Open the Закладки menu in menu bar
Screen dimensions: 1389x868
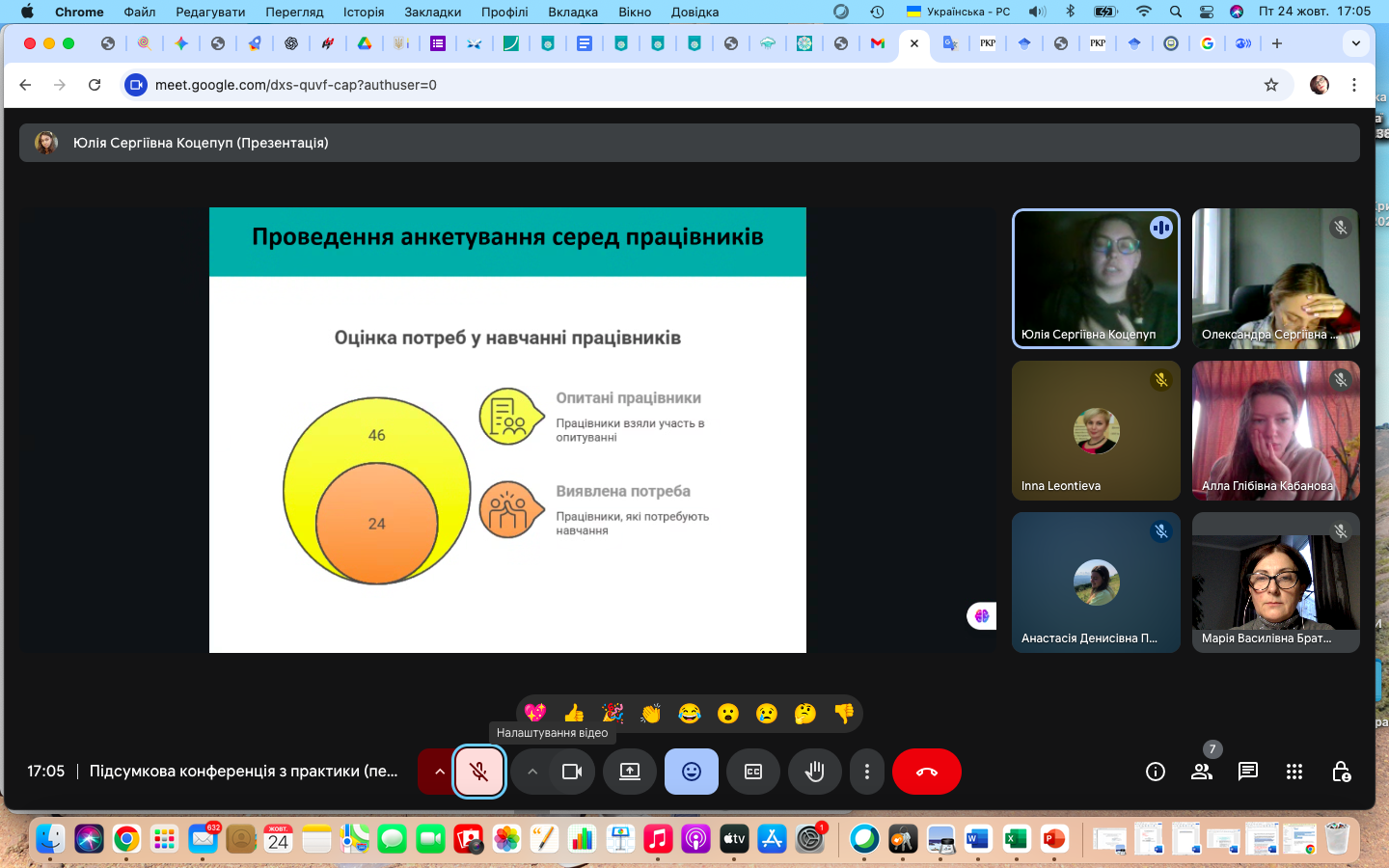pos(432,12)
